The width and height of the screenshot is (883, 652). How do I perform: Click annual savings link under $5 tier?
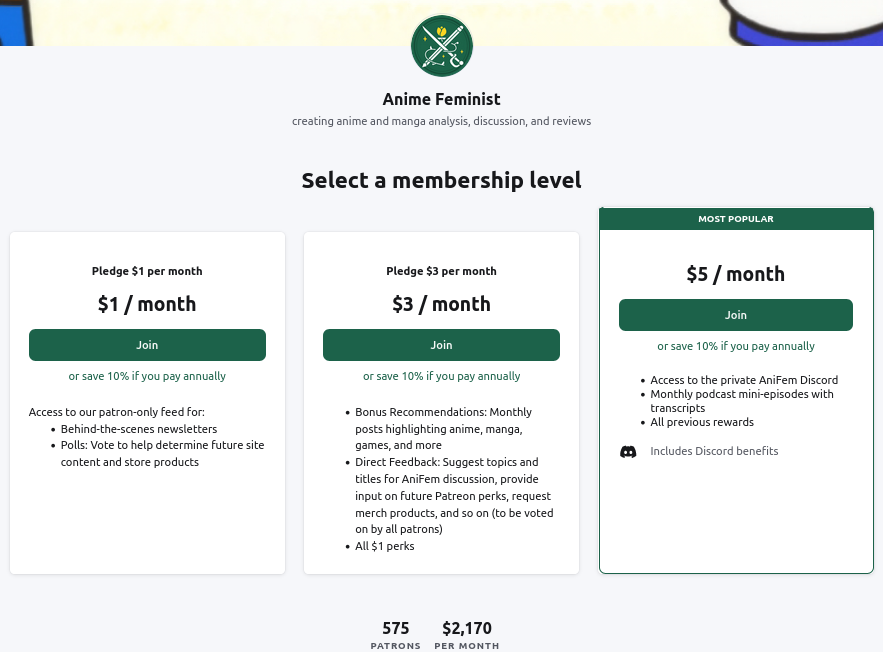(735, 346)
